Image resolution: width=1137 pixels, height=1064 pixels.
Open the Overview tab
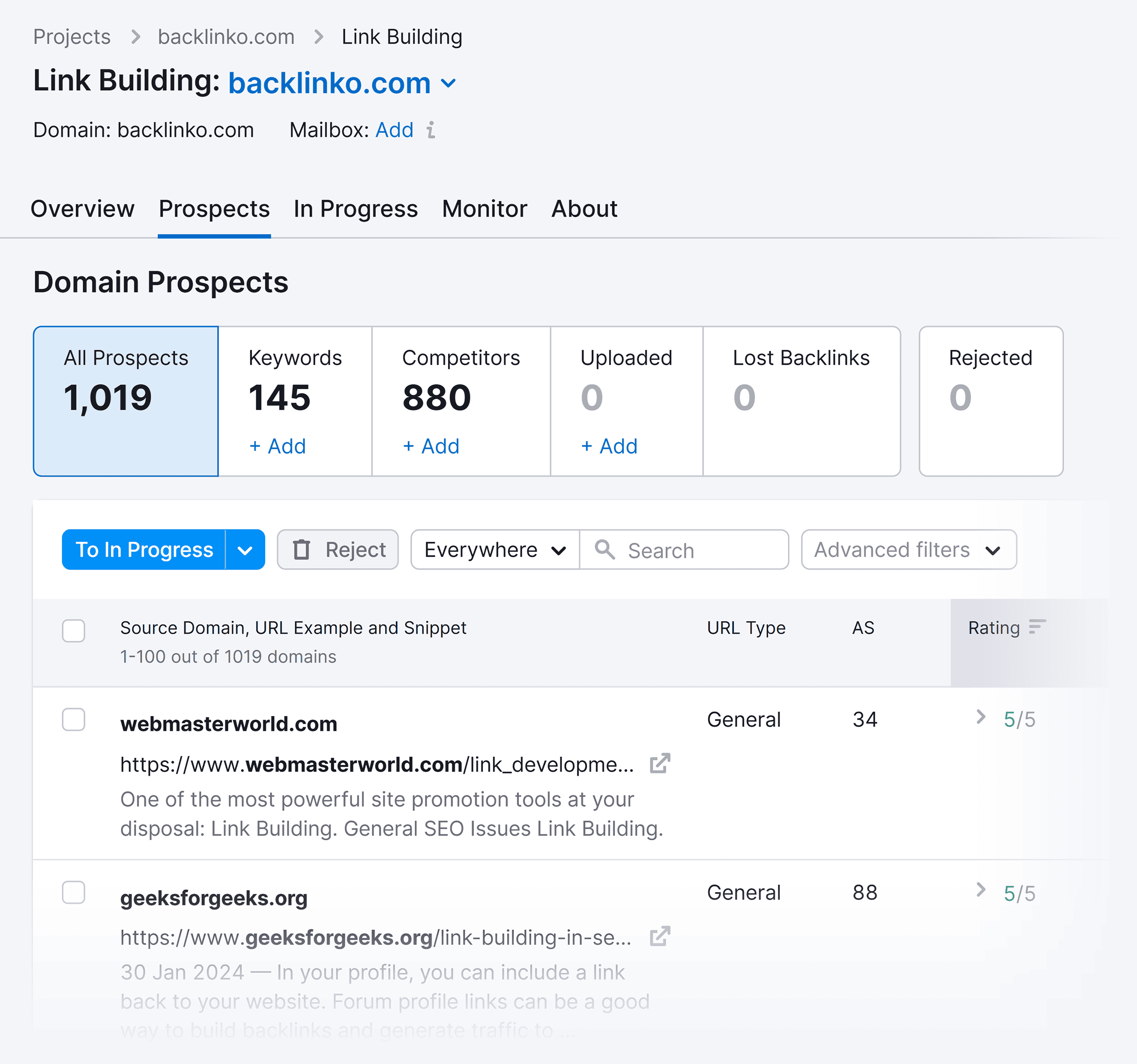point(82,209)
